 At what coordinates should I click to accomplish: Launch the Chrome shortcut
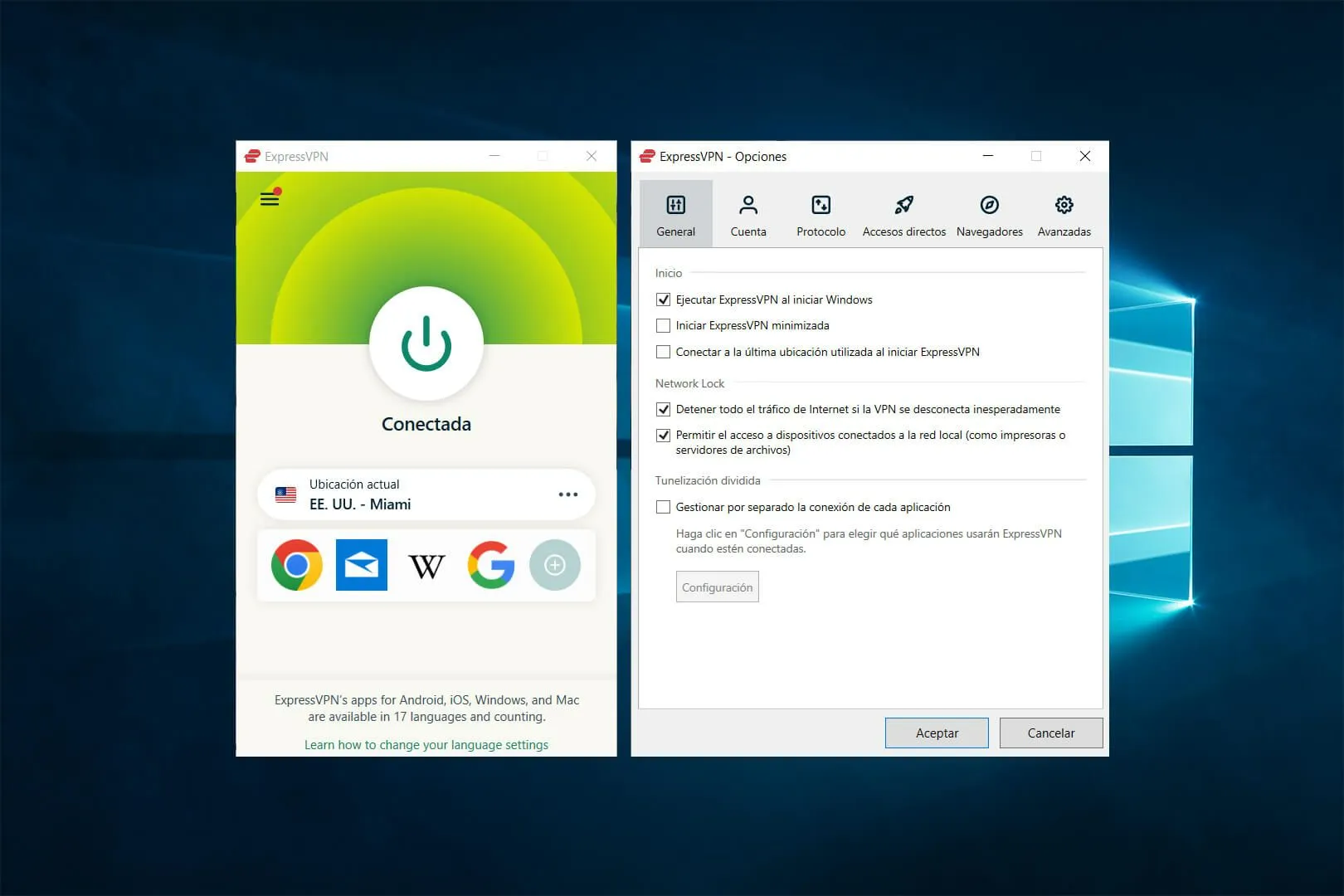[297, 565]
